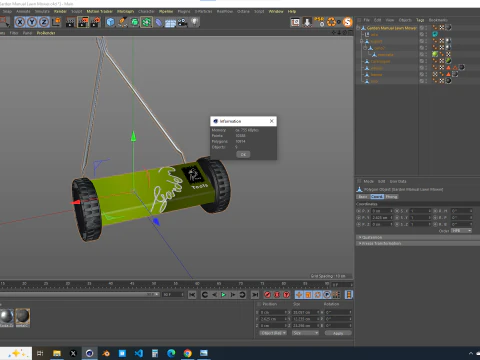
Task: Open the MoGraph menu
Action: coord(125,11)
